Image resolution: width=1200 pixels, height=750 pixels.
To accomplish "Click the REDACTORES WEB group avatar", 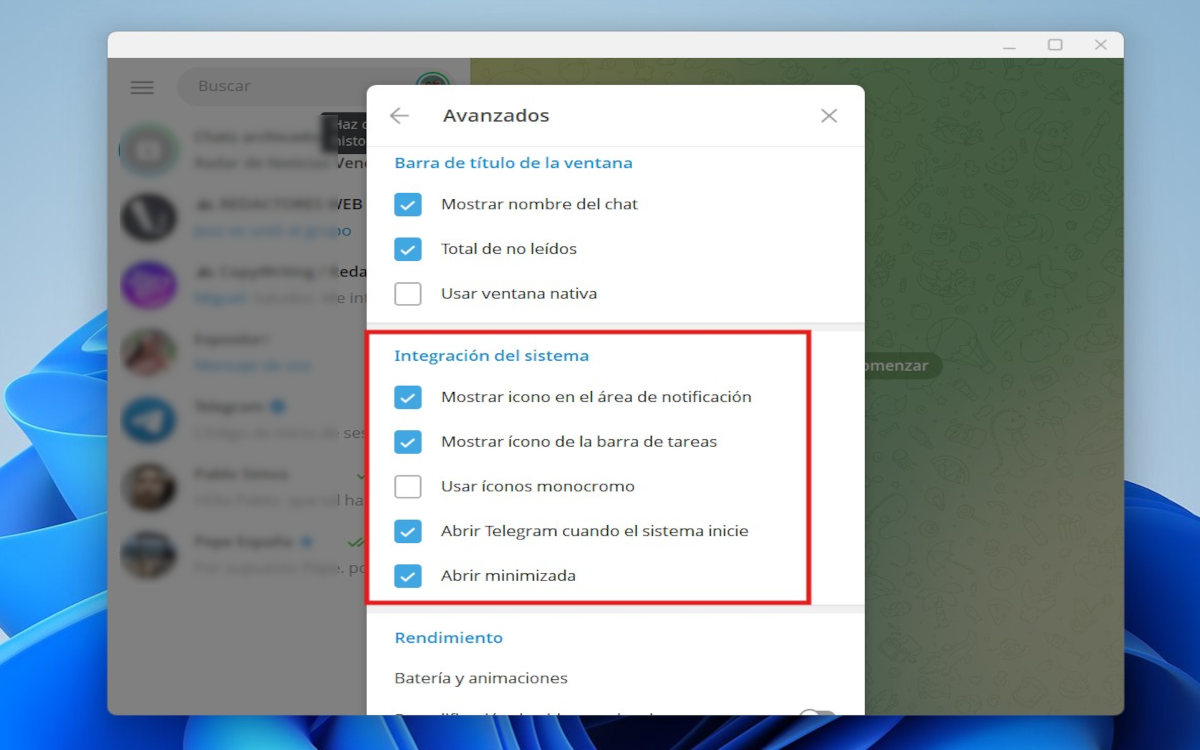I will tap(148, 217).
